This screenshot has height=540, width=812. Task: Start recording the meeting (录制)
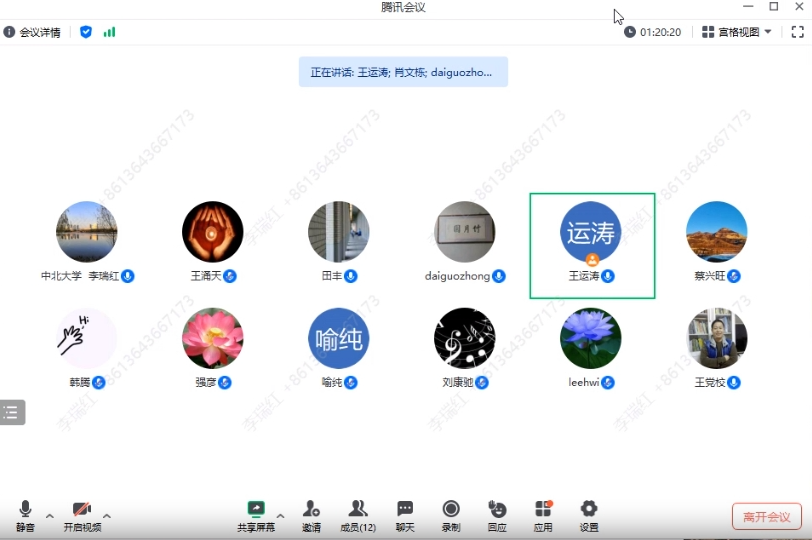click(x=451, y=515)
